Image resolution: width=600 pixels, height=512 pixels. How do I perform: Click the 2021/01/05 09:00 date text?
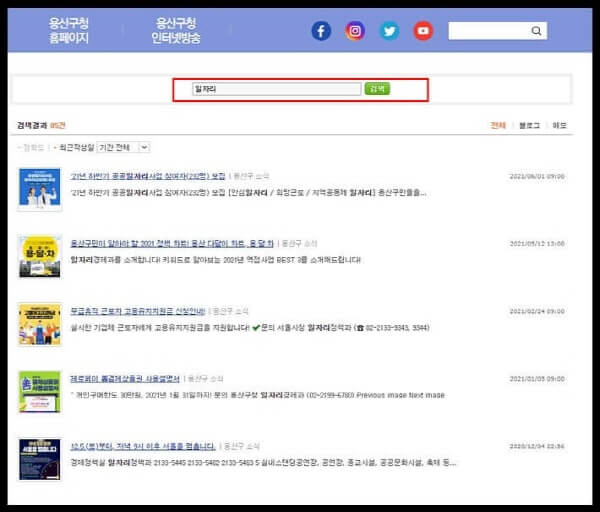coord(537,379)
